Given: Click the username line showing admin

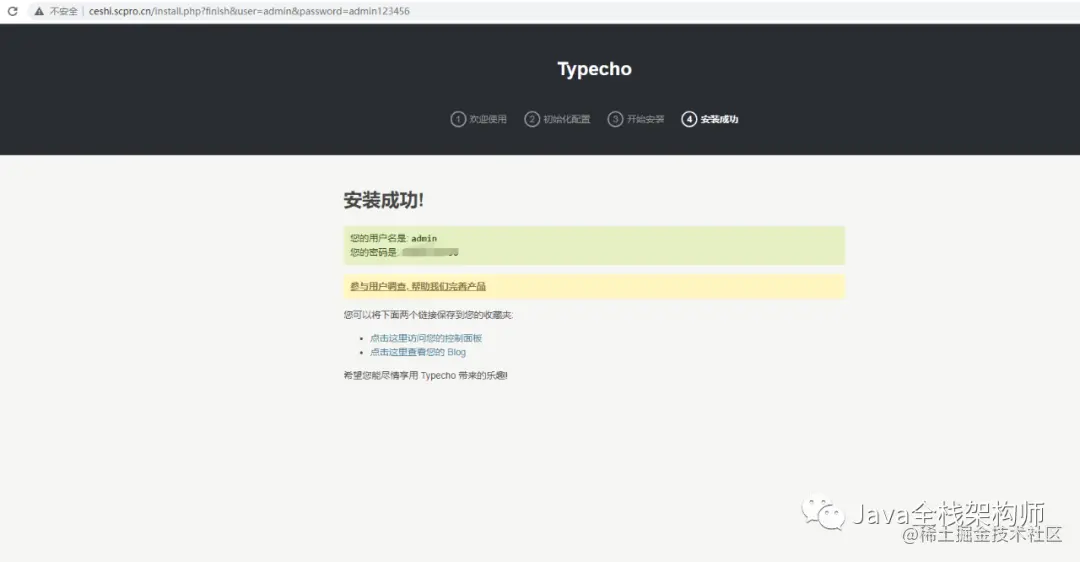Looking at the screenshot, I should [x=393, y=238].
